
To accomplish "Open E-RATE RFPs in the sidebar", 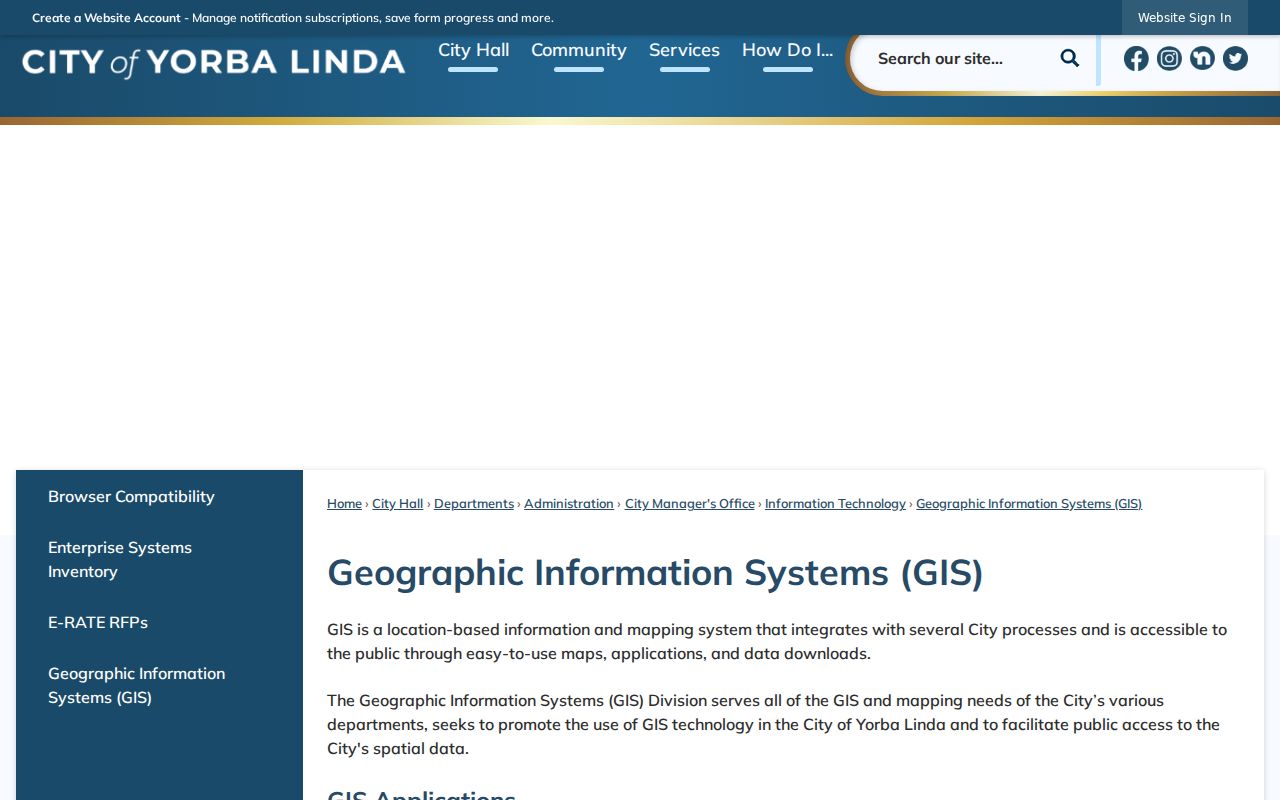I will tap(98, 622).
